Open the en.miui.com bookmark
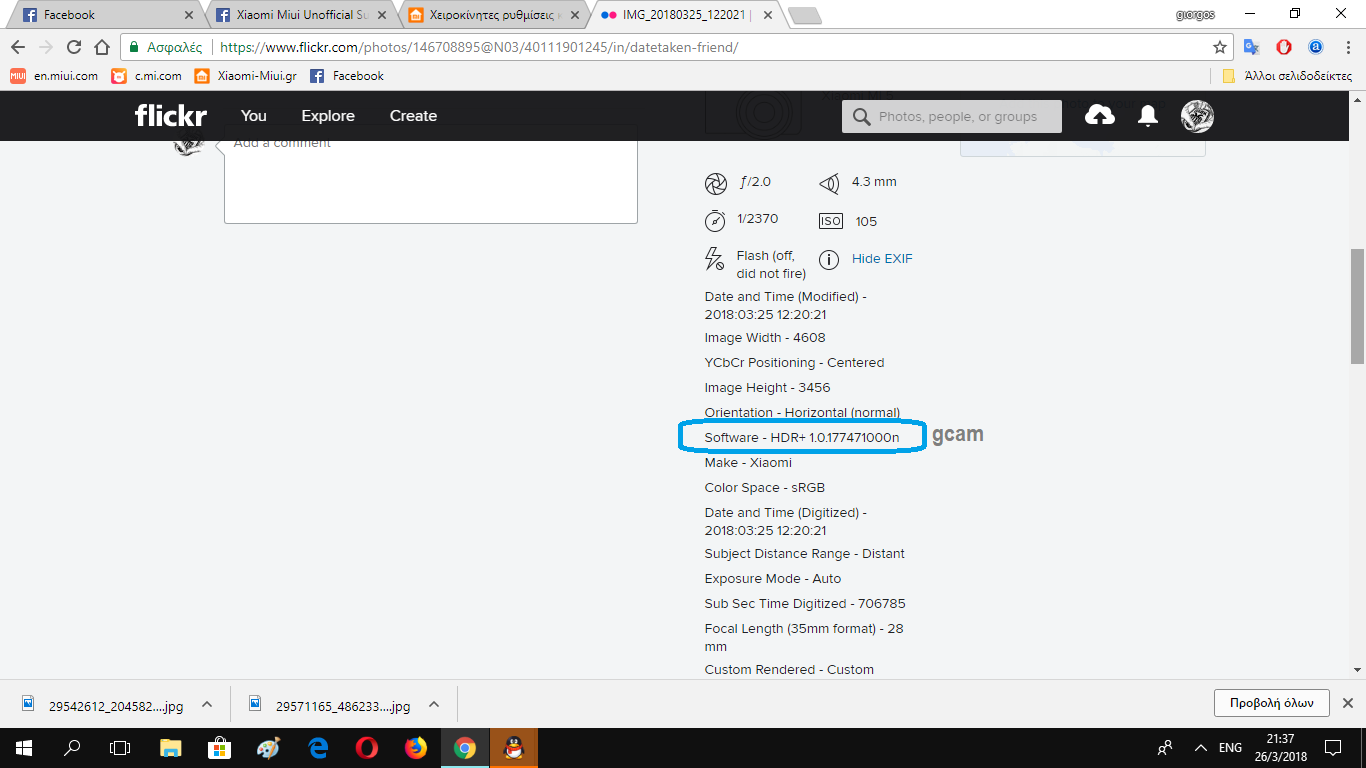 [x=54, y=76]
